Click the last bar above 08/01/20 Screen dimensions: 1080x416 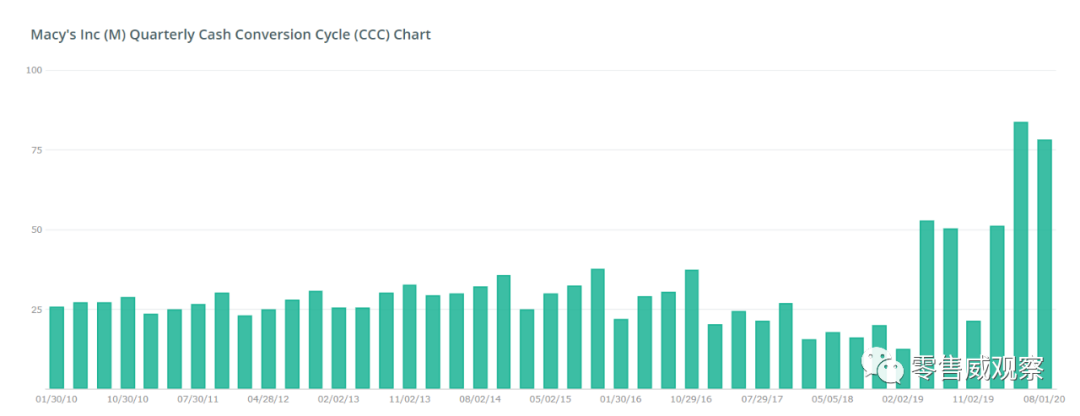1044,264
